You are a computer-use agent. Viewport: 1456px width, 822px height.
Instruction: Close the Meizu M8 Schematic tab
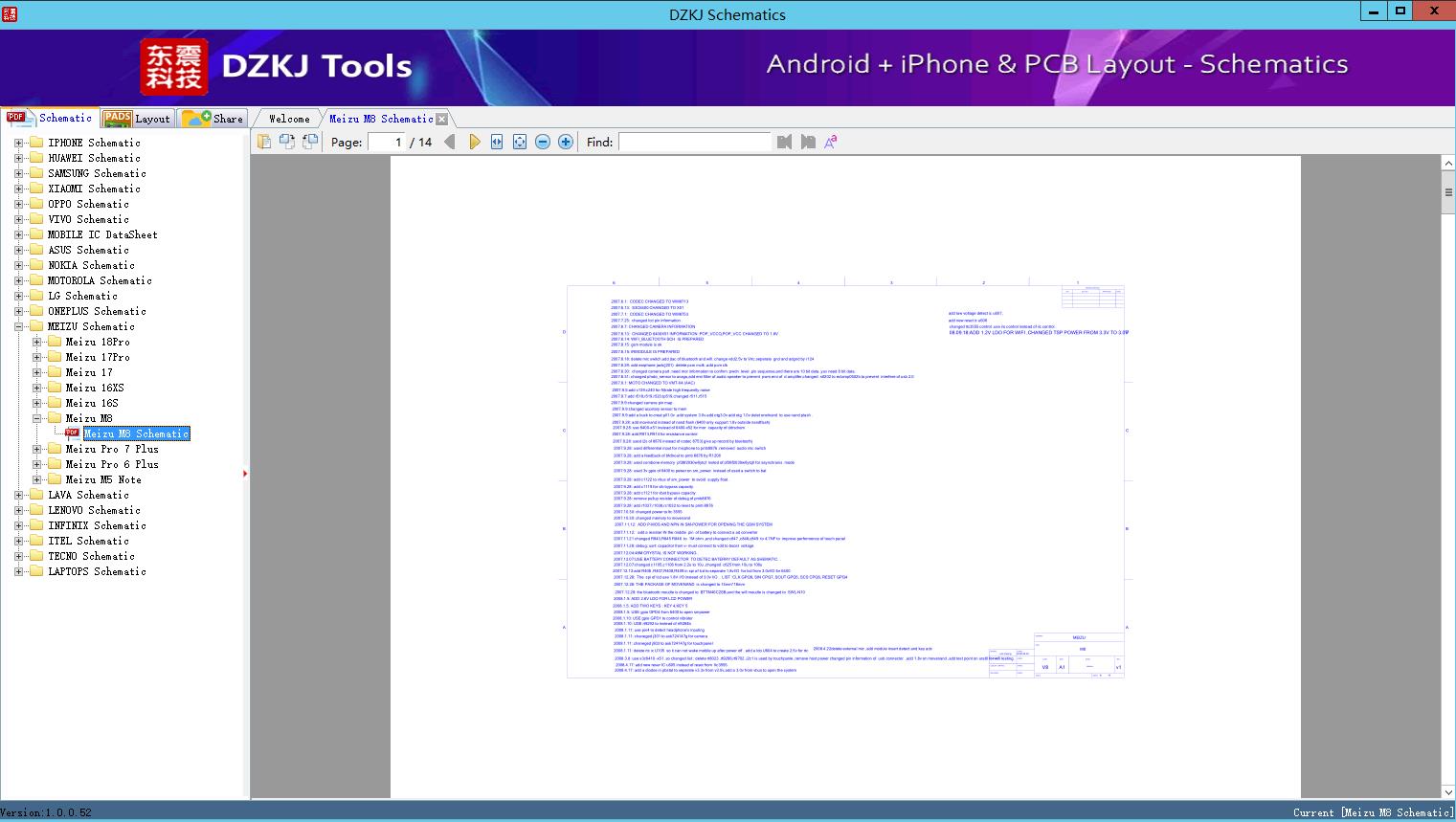[x=441, y=119]
